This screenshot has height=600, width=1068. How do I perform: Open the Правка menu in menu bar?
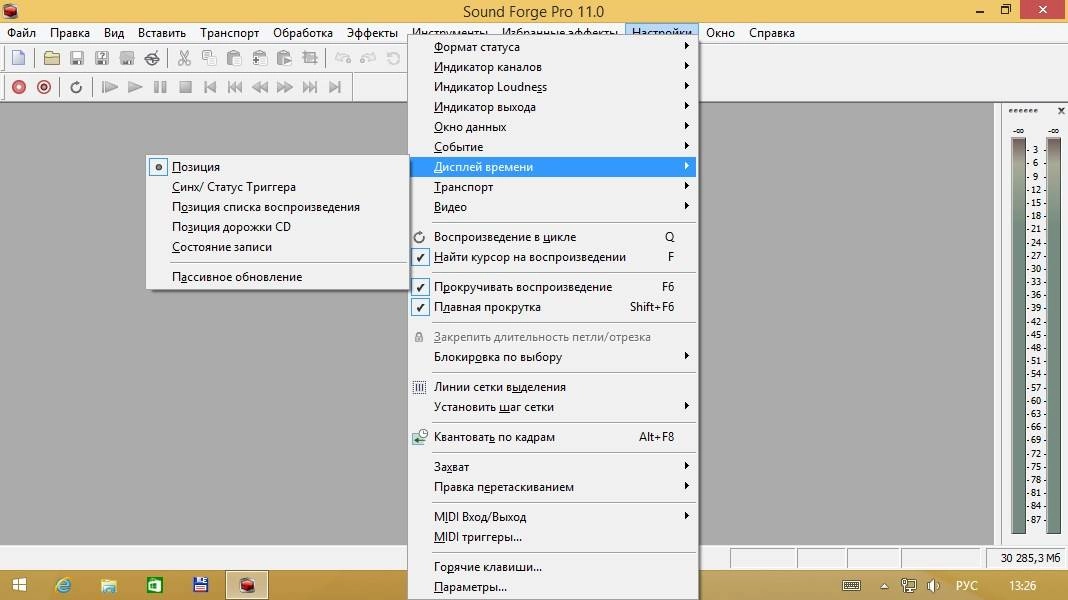[x=69, y=33]
